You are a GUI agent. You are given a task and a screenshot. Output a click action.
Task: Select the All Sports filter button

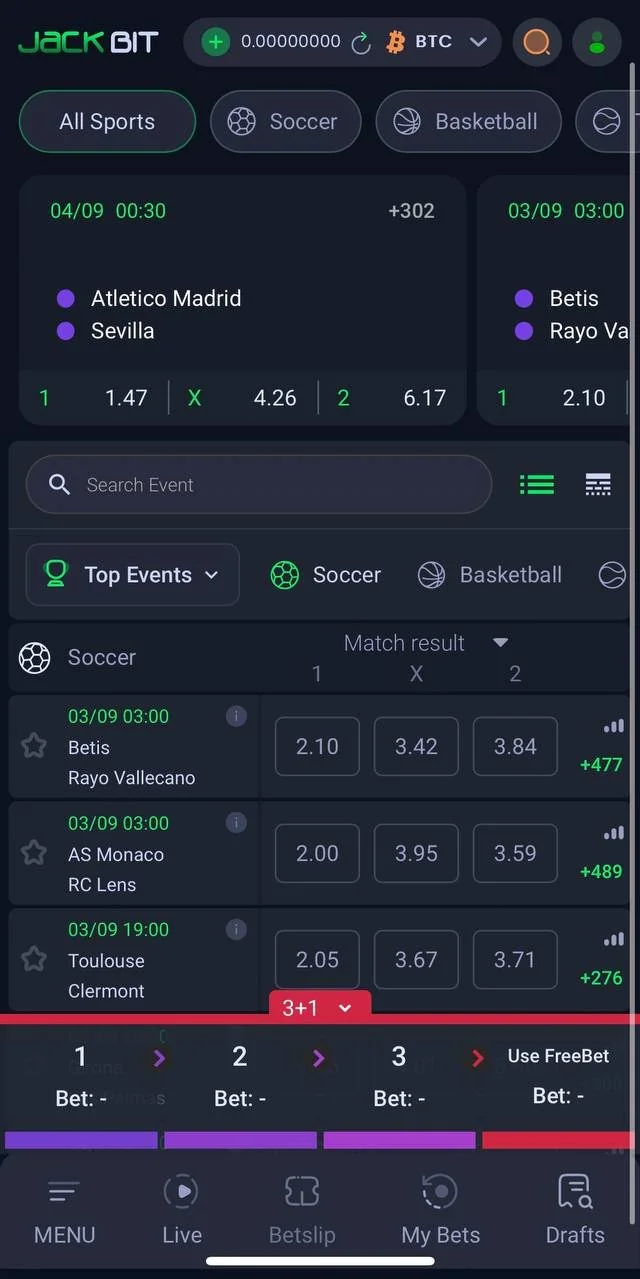click(x=107, y=122)
